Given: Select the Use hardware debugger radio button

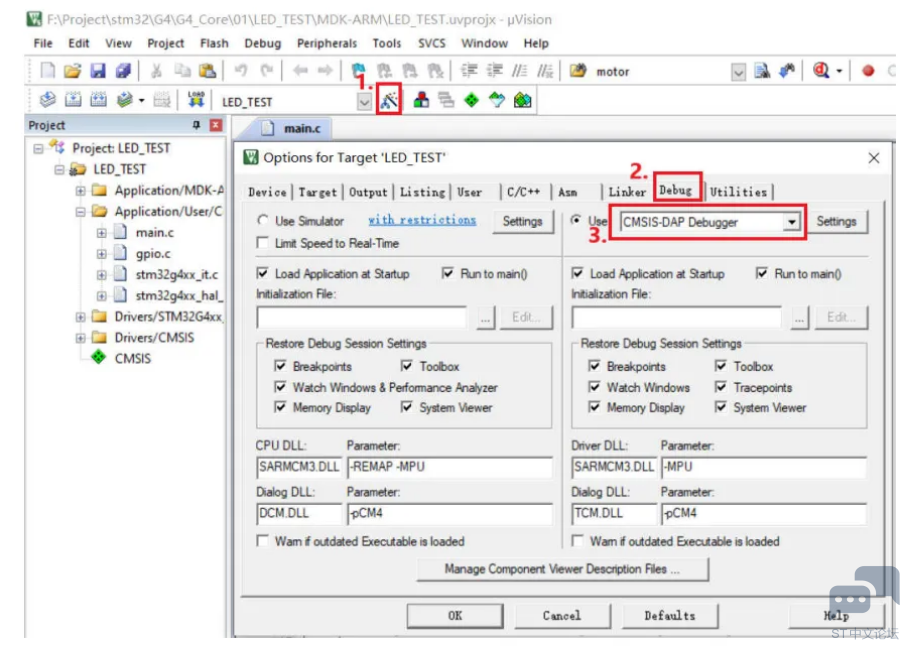Looking at the screenshot, I should tap(576, 220).
